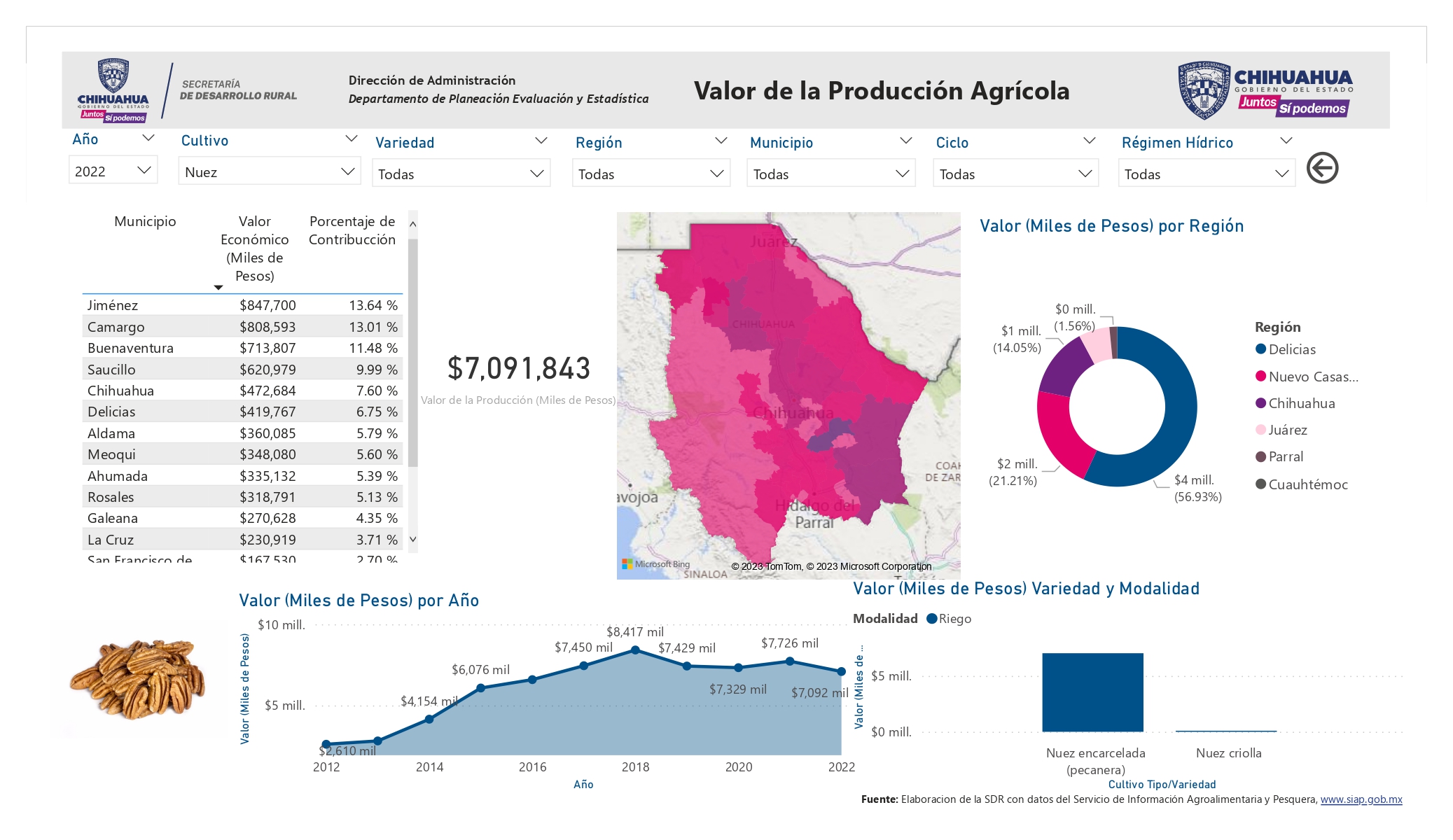Click the Juárez label on the map
This screenshot has width=1453, height=840.
pyautogui.click(x=774, y=241)
